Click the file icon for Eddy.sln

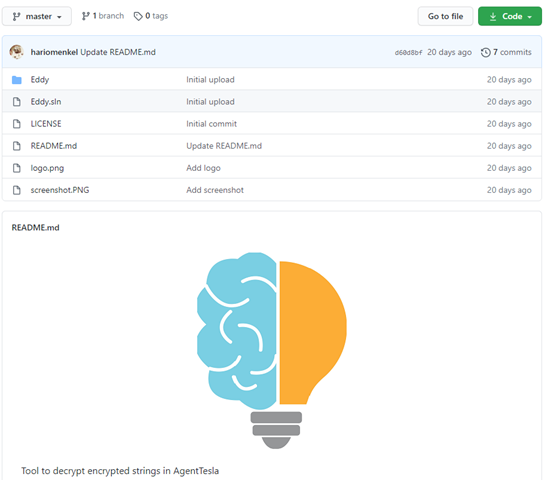(17, 102)
